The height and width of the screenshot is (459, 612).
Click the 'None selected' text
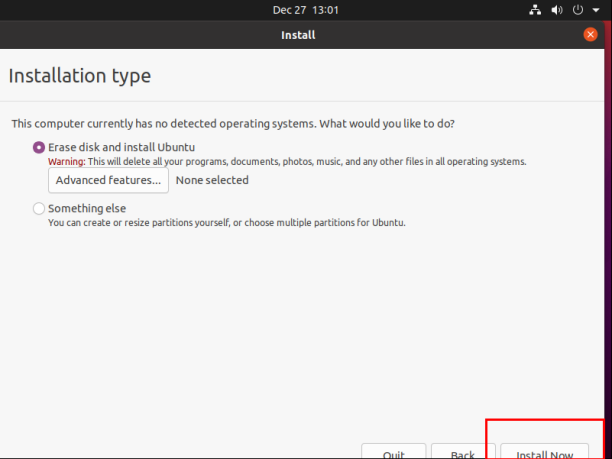pyautogui.click(x=212, y=180)
